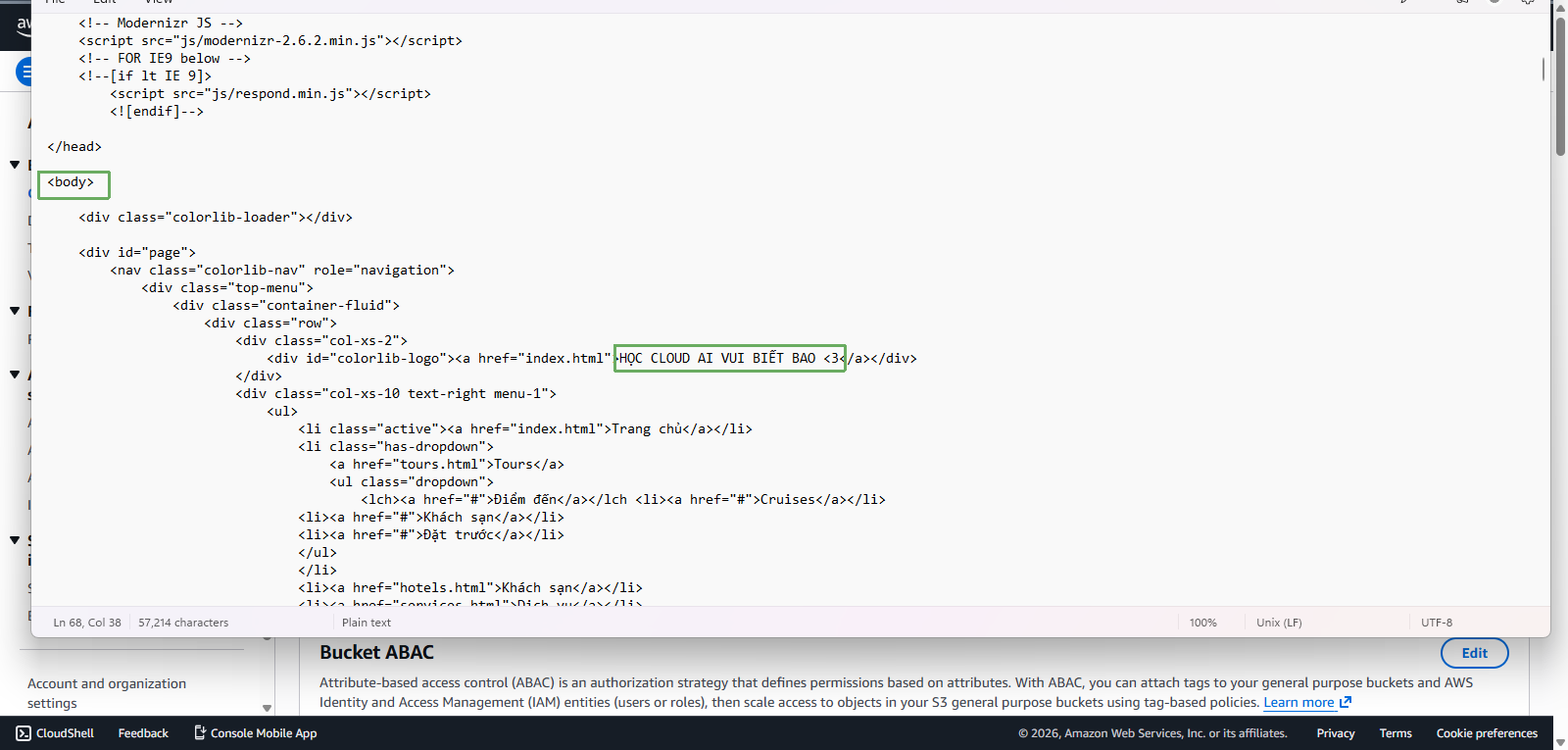The width and height of the screenshot is (1568, 750).
Task: Click the 'hotels.html' list item line
Action: tap(470, 588)
